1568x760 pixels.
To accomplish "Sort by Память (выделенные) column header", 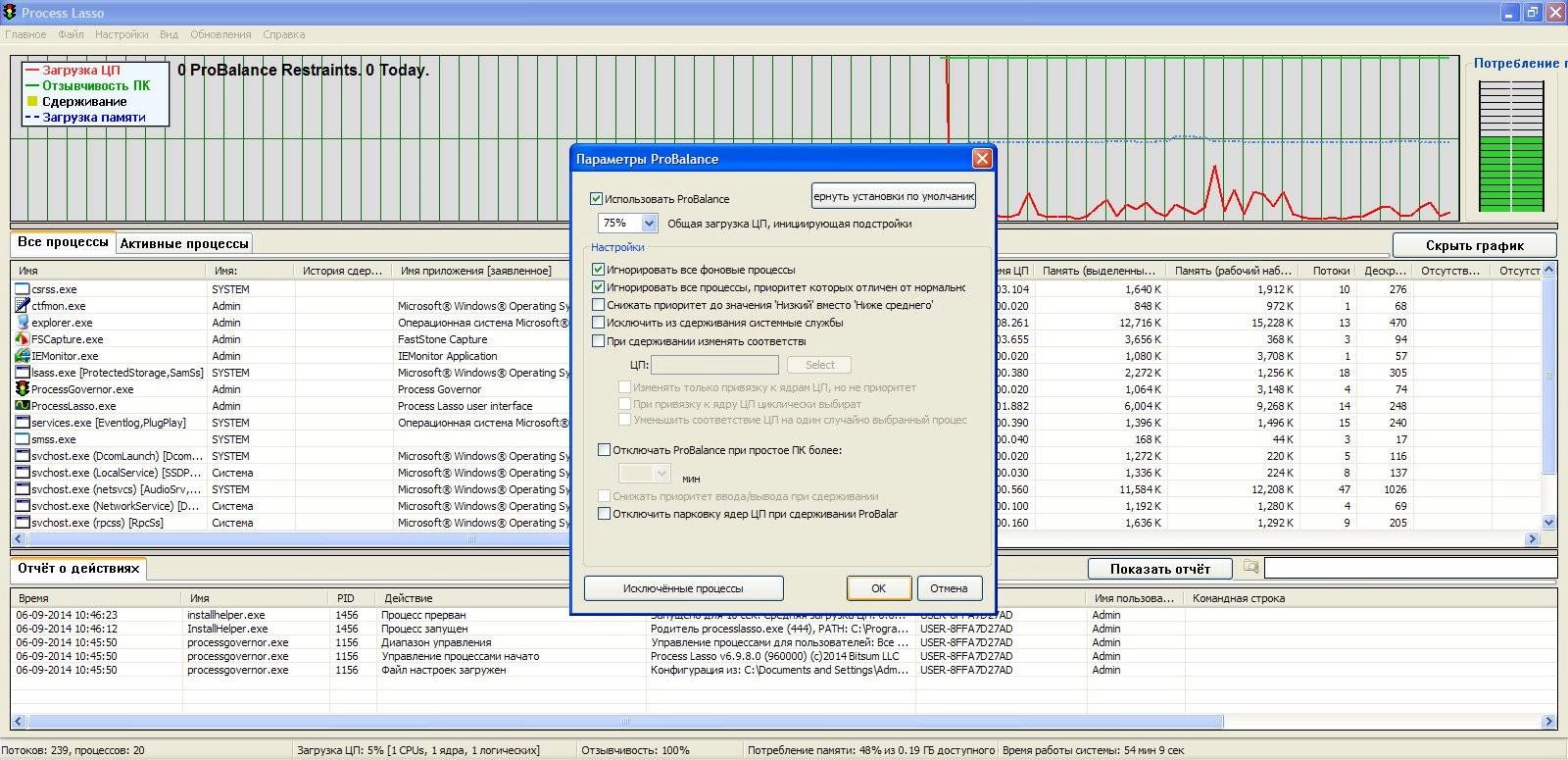I will pyautogui.click(x=1099, y=270).
